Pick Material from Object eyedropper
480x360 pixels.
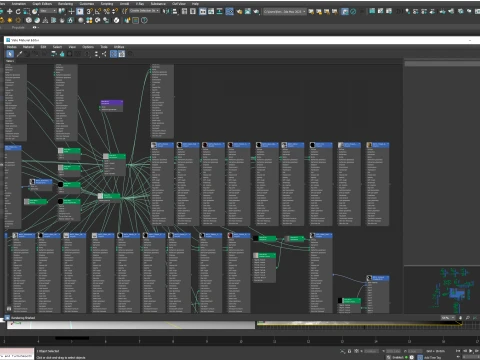pyautogui.click(x=19, y=54)
